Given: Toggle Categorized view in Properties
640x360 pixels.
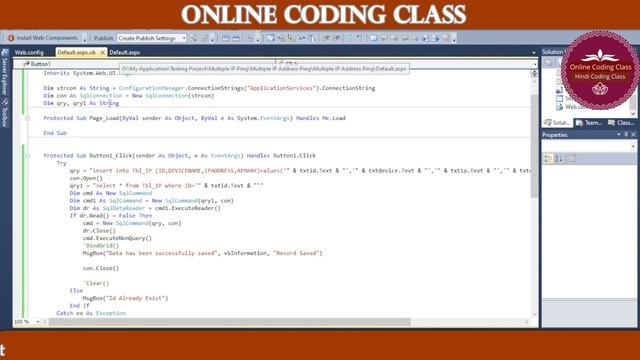Looking at the screenshot, I should 548,158.
